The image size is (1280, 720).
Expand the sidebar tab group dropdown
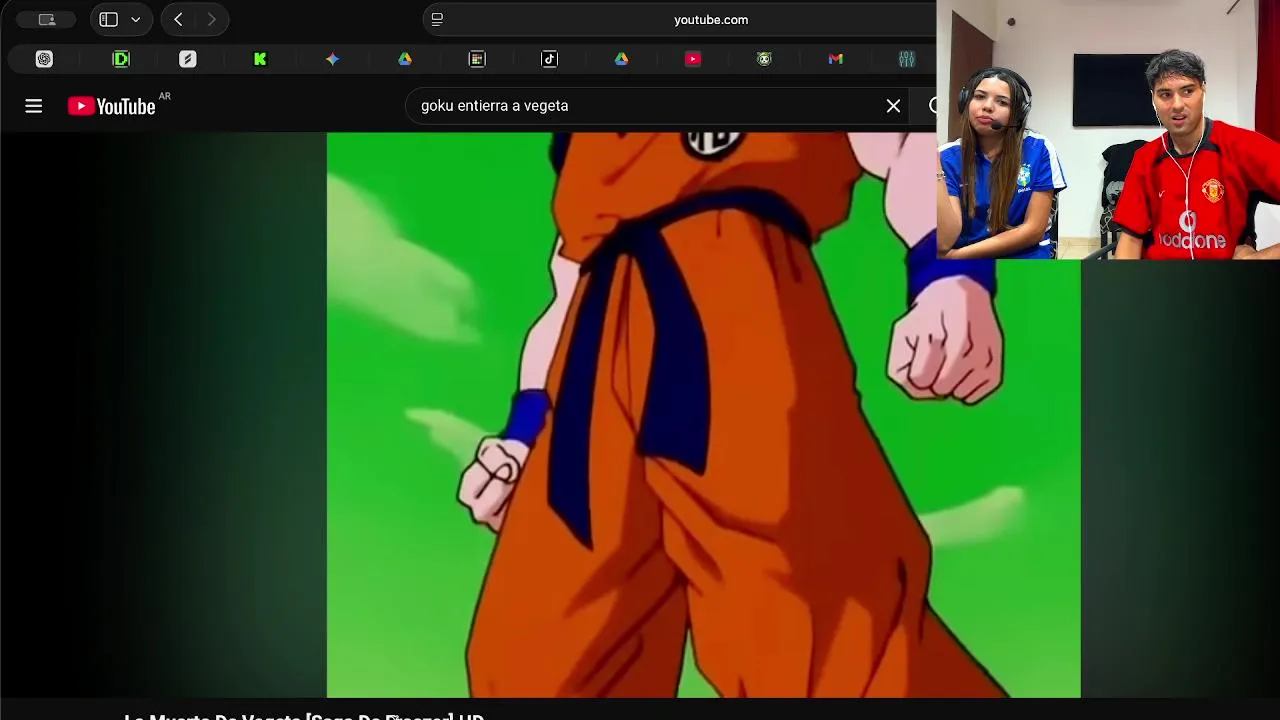(x=136, y=19)
